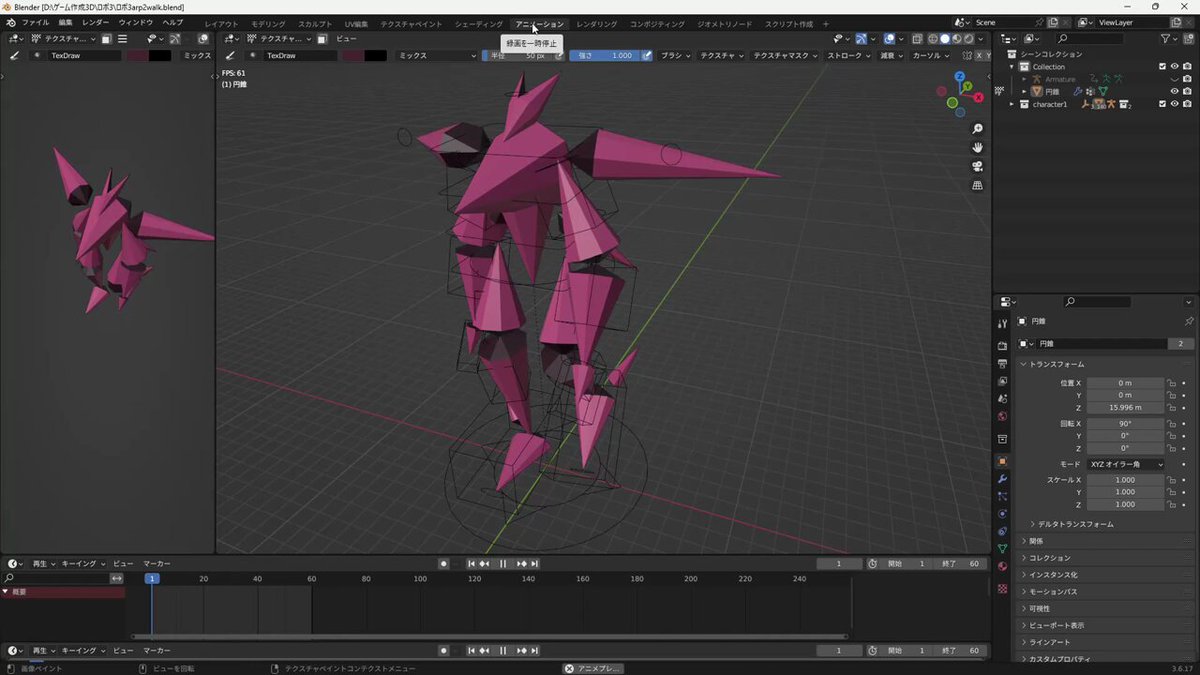Click the pause button in timeline
This screenshot has height=675, width=1200.
point(503,564)
